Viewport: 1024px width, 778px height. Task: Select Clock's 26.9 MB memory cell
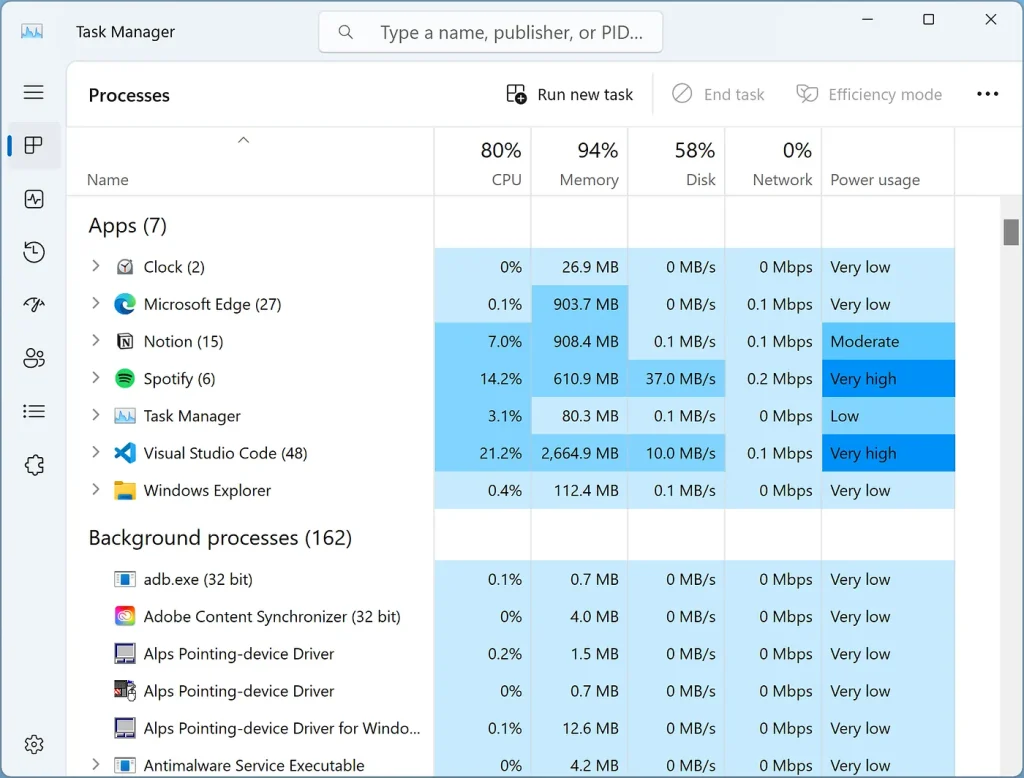coord(580,267)
